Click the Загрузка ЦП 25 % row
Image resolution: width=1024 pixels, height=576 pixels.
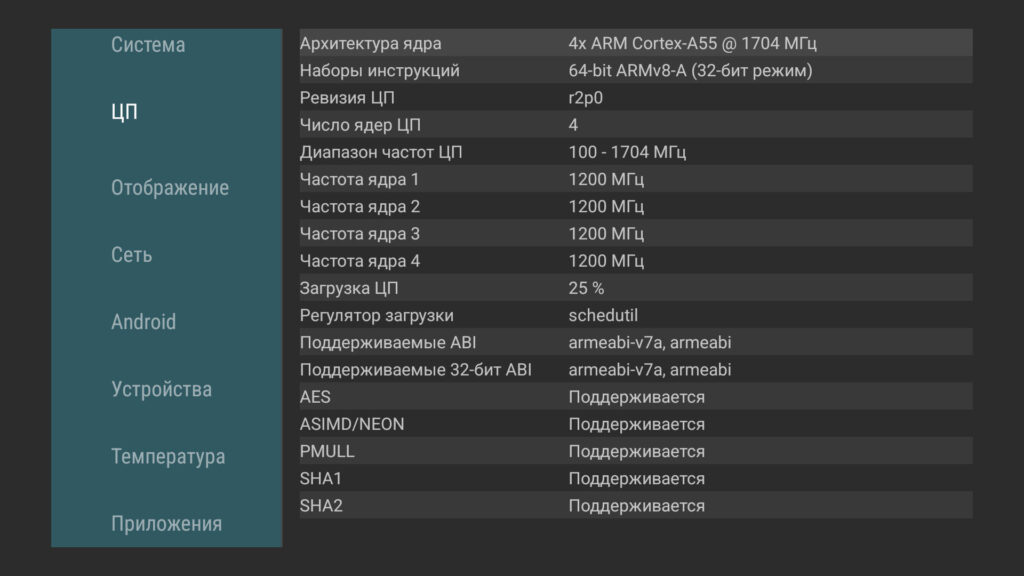pyautogui.click(x=635, y=288)
